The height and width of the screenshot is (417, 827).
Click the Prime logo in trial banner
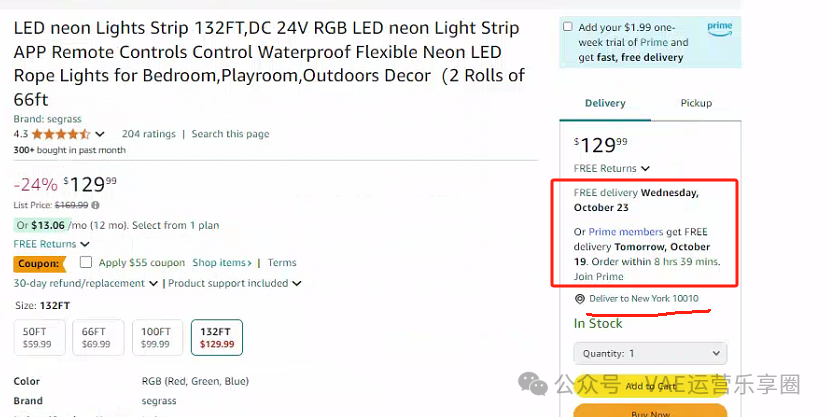(x=720, y=28)
